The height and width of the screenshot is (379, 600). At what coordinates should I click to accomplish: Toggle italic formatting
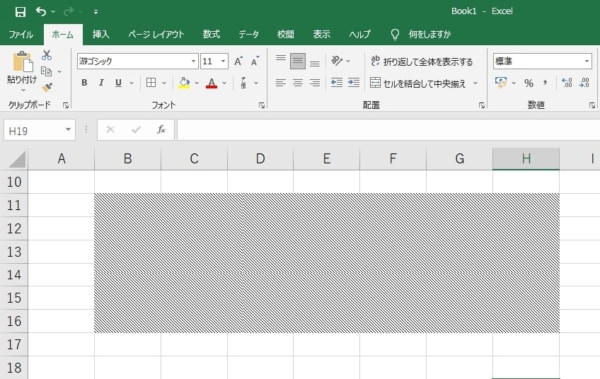(101, 83)
